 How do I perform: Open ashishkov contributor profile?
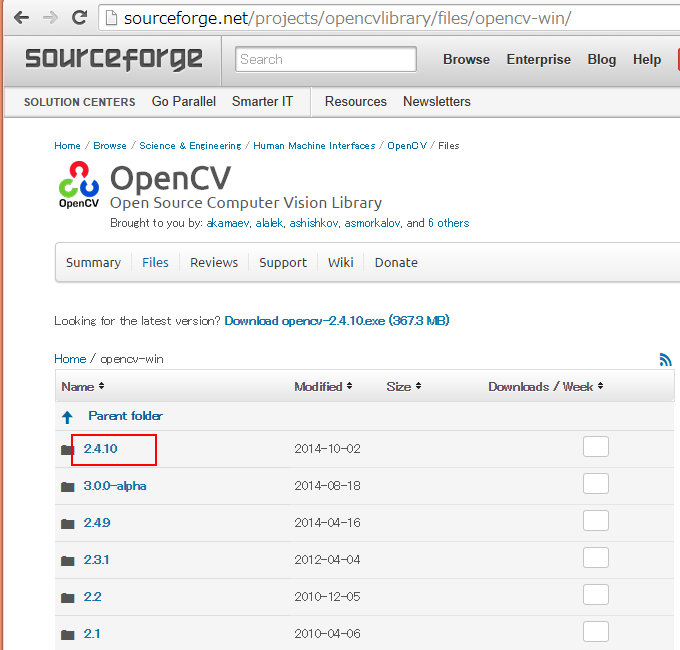pos(314,223)
